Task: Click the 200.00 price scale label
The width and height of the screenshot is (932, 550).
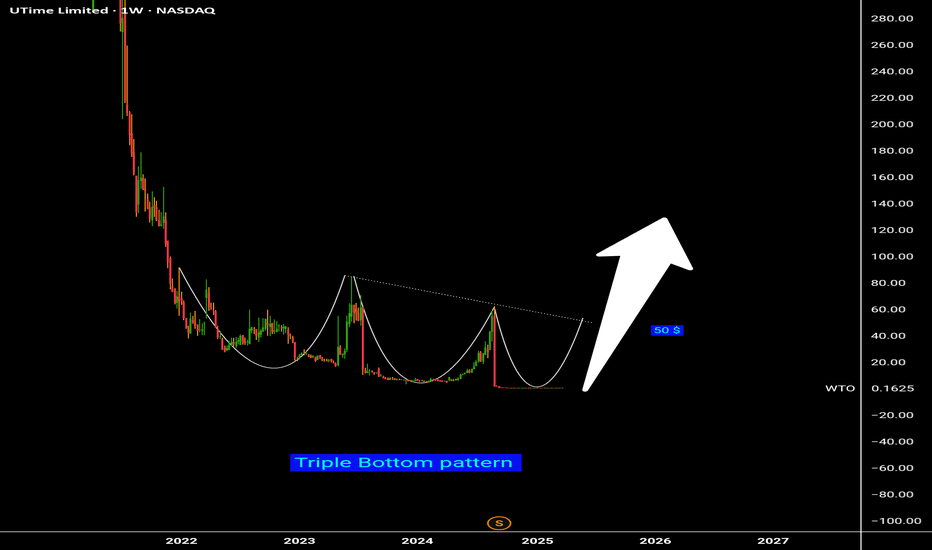Action: click(892, 124)
